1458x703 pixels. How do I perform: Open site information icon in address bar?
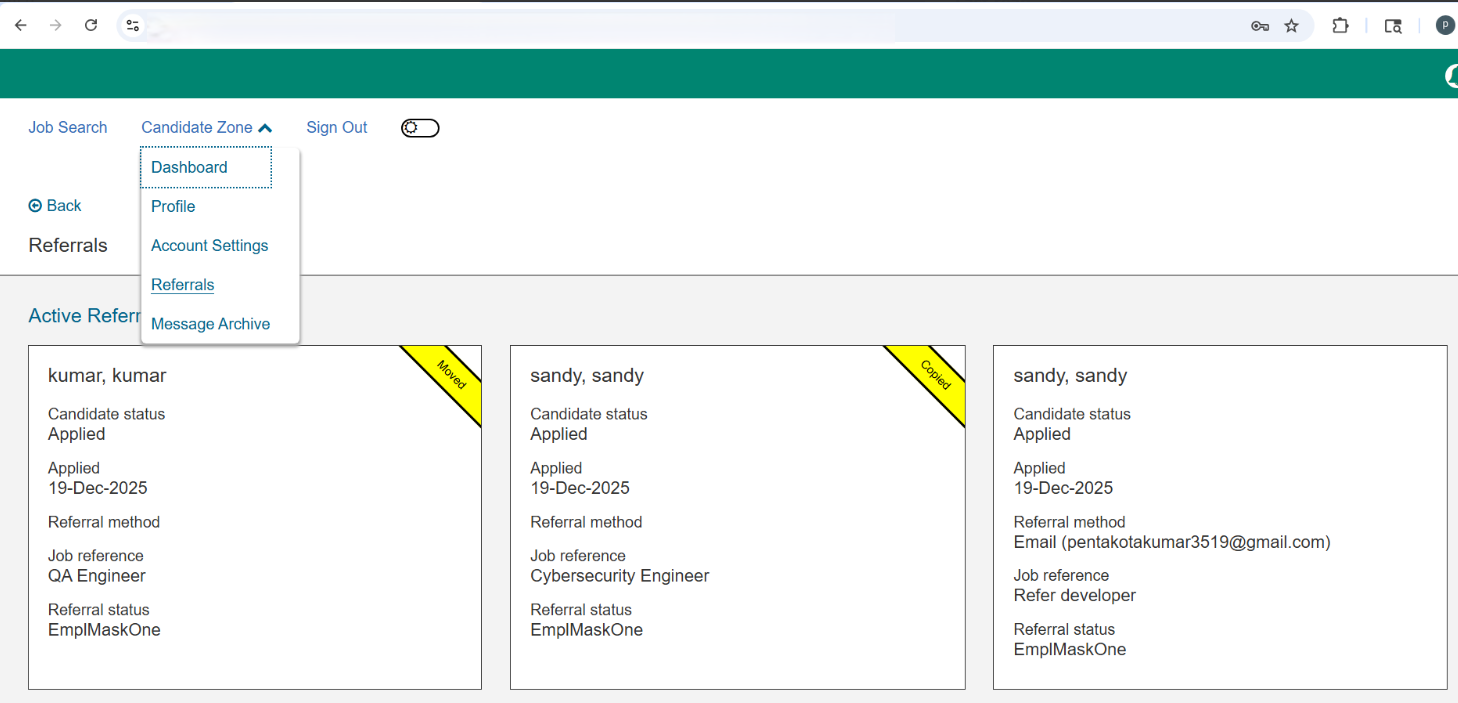click(x=132, y=26)
